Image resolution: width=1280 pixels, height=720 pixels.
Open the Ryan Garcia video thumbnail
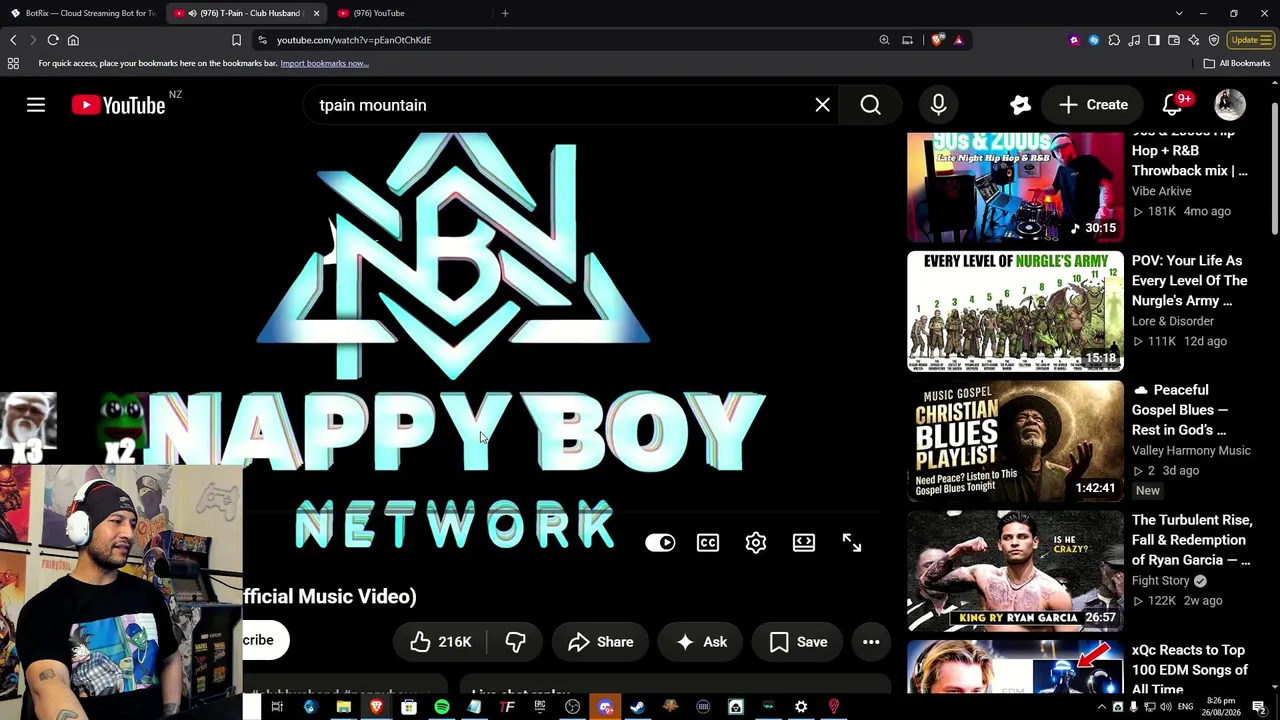tap(1015, 571)
